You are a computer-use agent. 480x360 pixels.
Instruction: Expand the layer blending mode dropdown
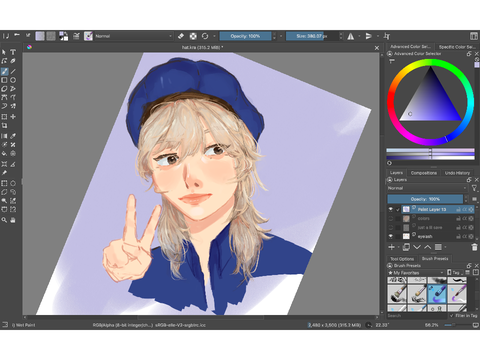click(x=427, y=188)
